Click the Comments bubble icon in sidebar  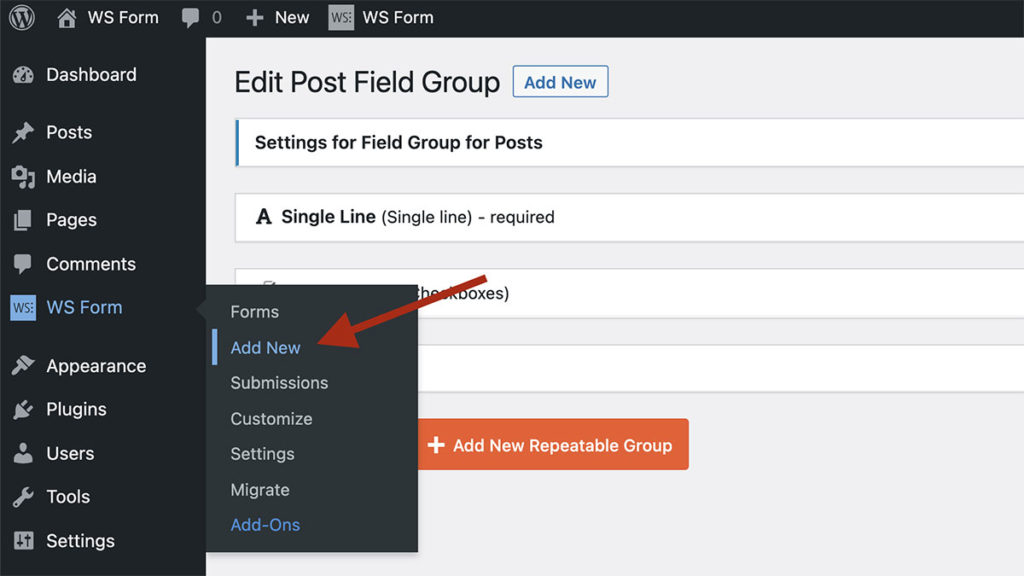[x=23, y=264]
